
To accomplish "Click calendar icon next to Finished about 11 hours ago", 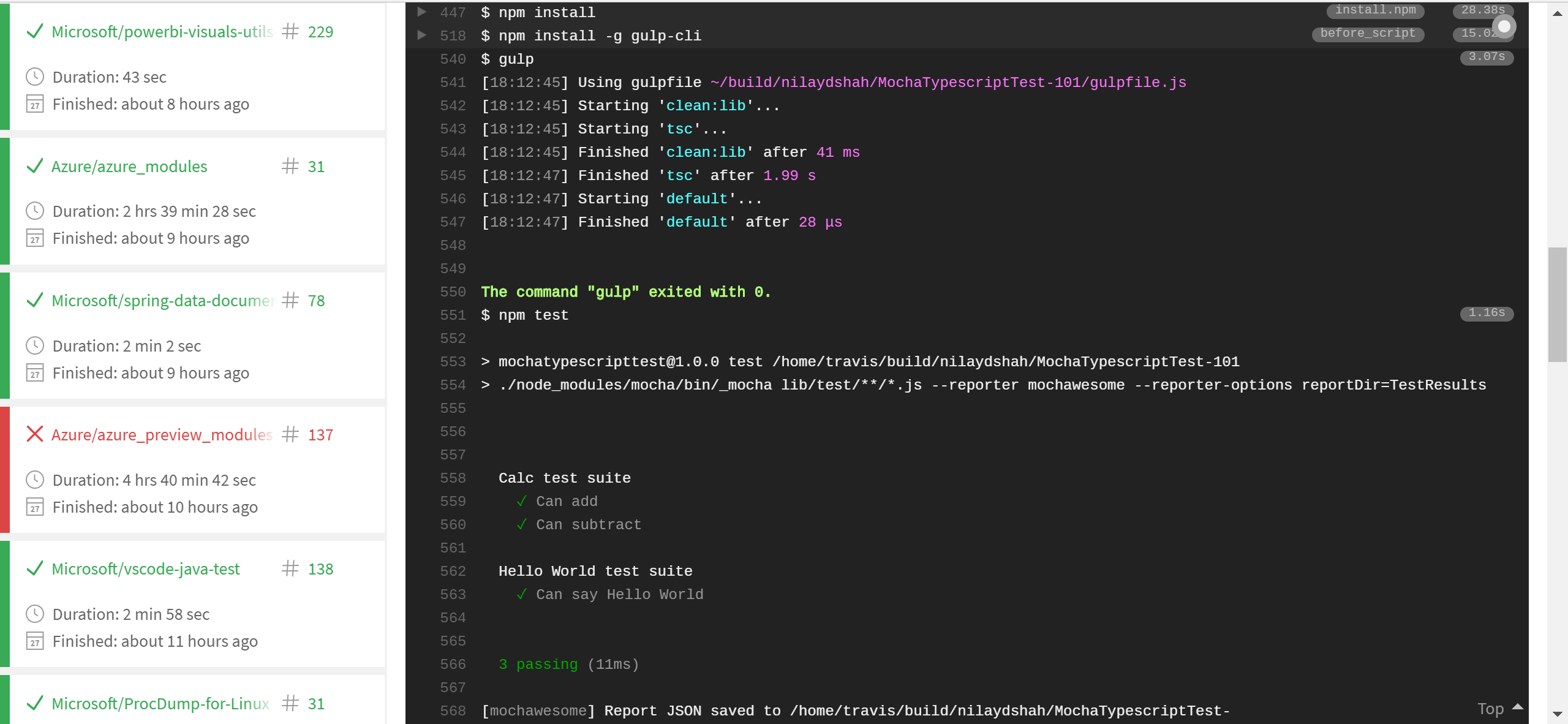I will (35, 641).
